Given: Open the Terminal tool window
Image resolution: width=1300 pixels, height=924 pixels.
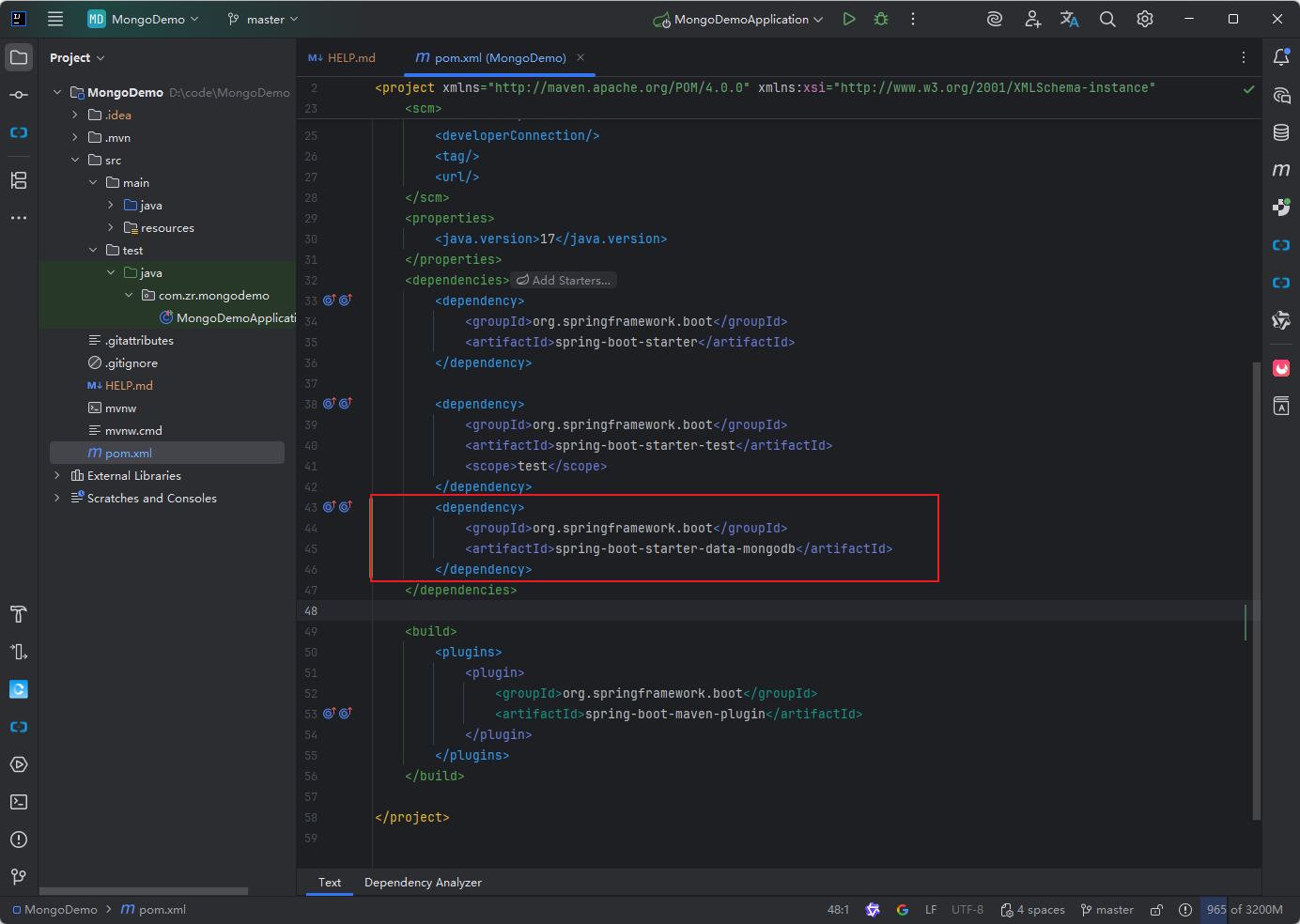Looking at the screenshot, I should pos(19,802).
